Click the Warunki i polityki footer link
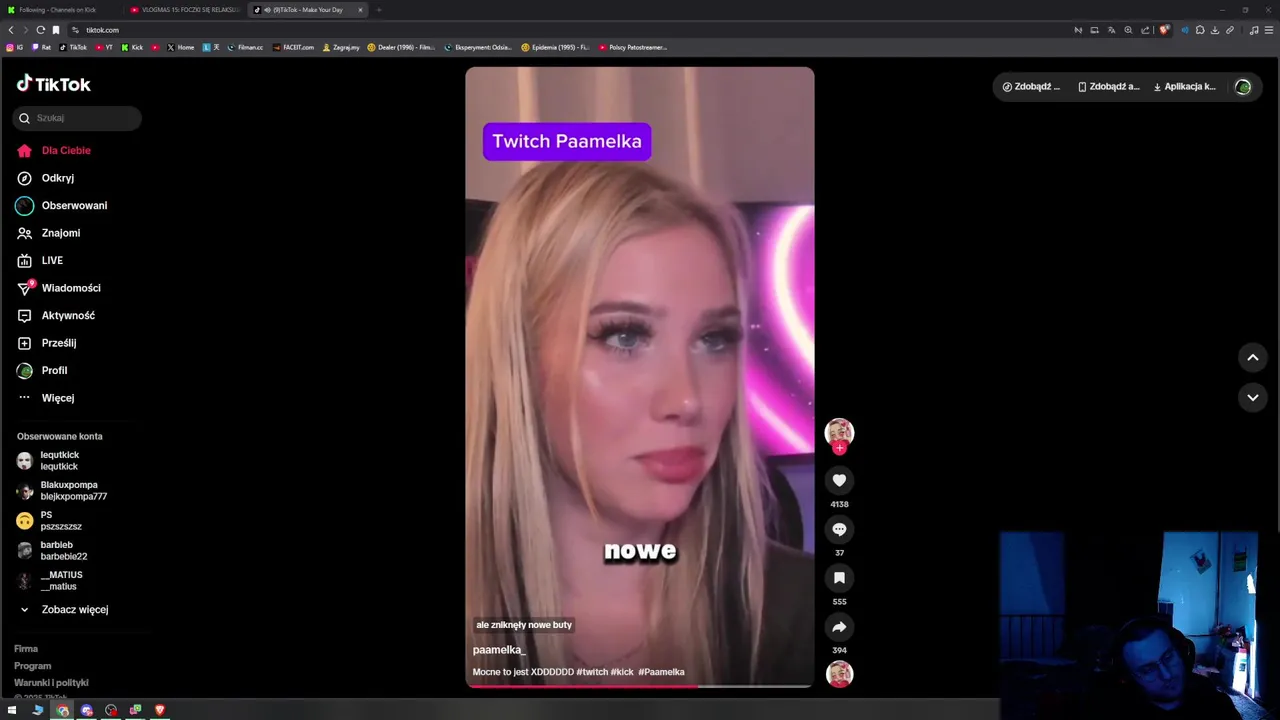Image resolution: width=1280 pixels, height=720 pixels. coord(51,683)
